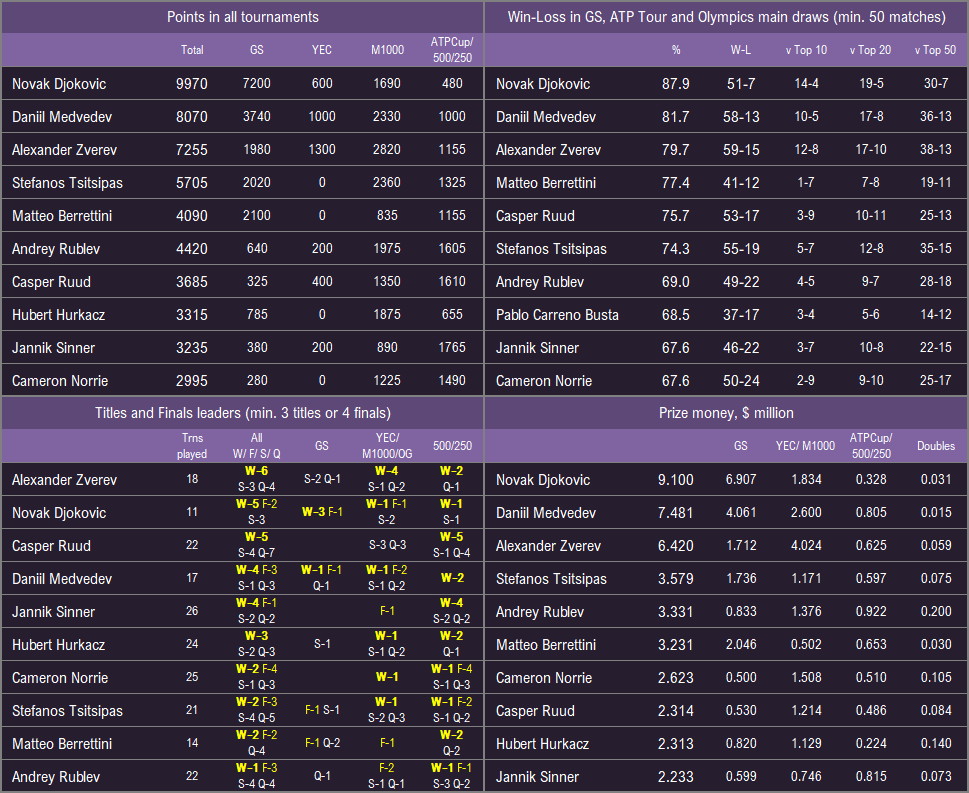Viewport: 969px width, 793px height.
Task: Click the 'YEC/ M1000/OG' column header
Action: click(x=387, y=446)
